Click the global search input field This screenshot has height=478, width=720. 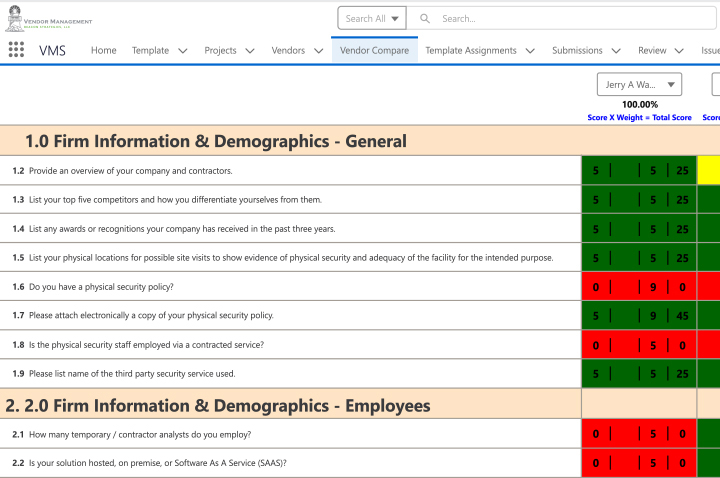pyautogui.click(x=560, y=18)
